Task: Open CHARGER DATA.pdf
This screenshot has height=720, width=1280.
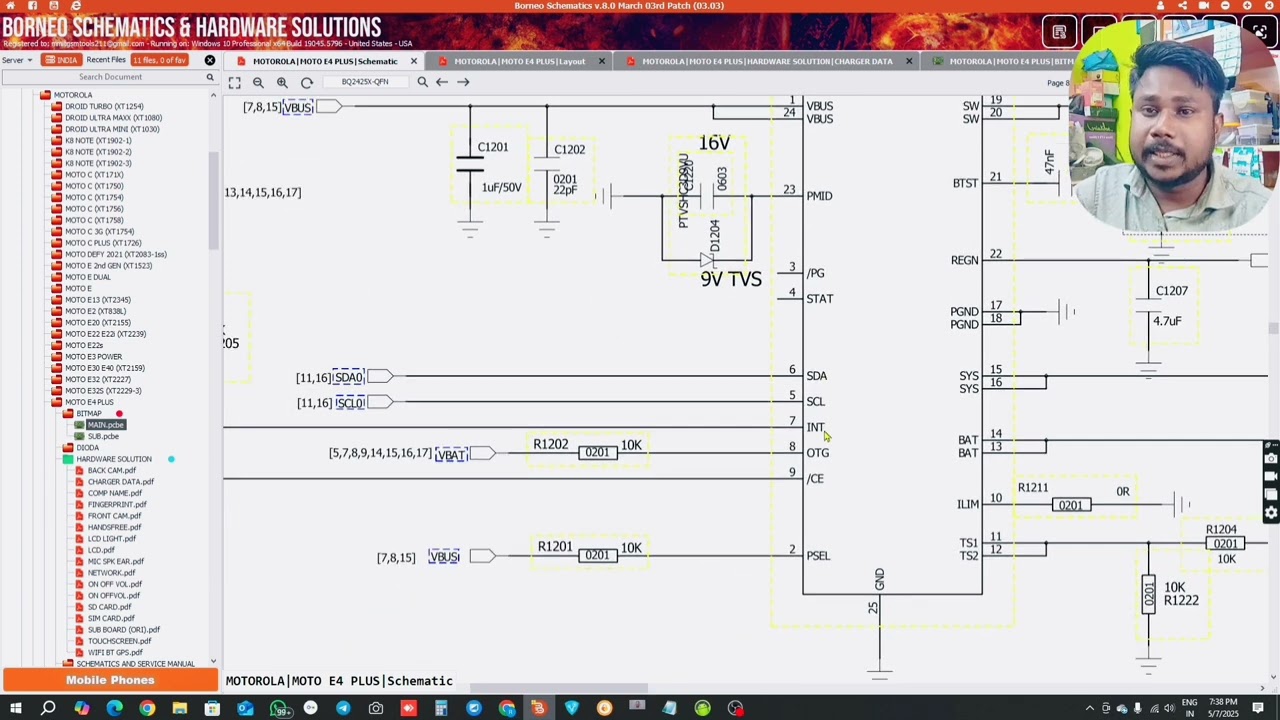Action: (120, 482)
